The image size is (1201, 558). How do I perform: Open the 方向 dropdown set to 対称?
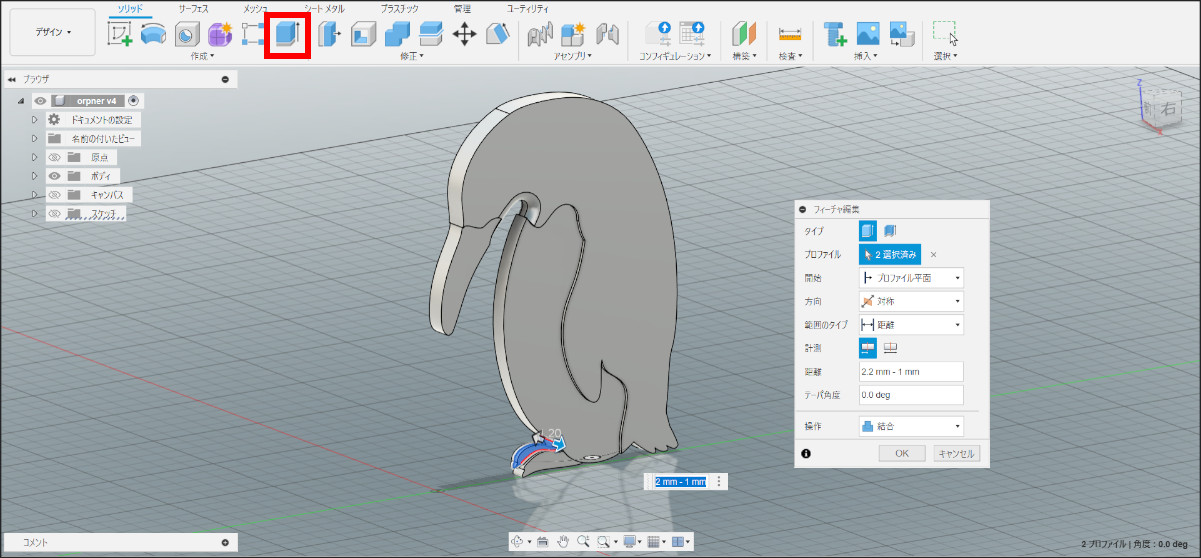pyautogui.click(x=911, y=301)
